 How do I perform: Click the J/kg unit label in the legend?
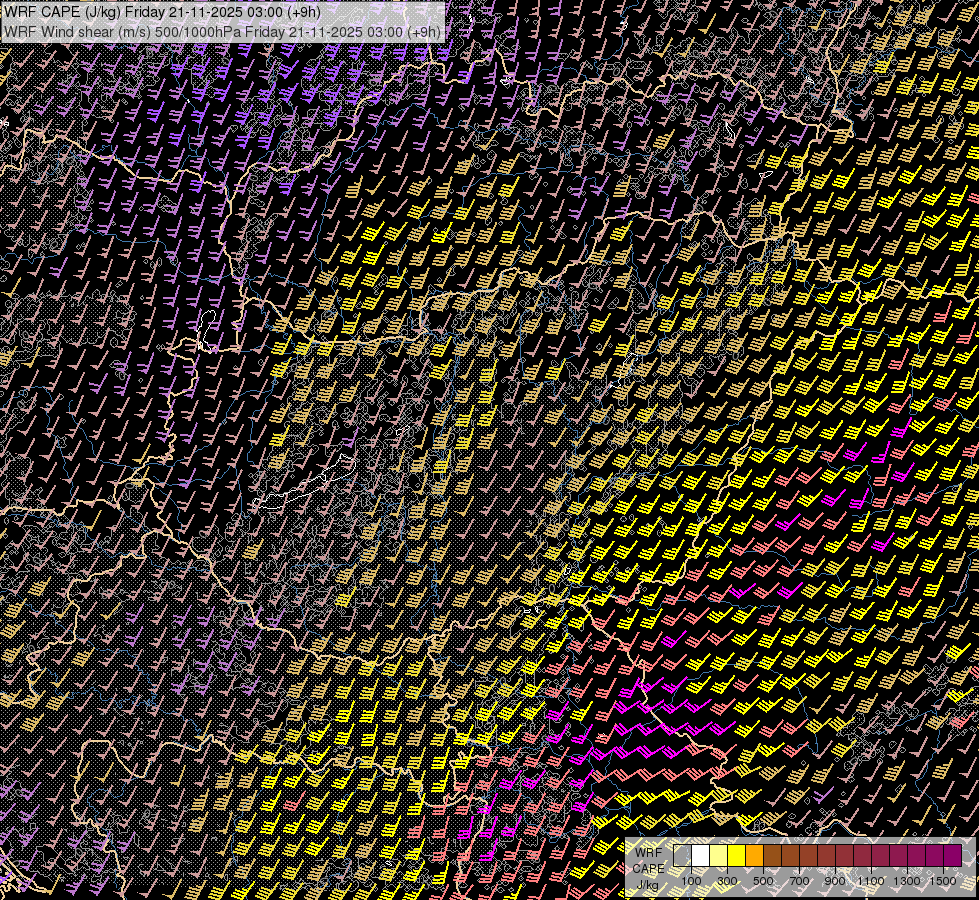pyautogui.click(x=648, y=885)
